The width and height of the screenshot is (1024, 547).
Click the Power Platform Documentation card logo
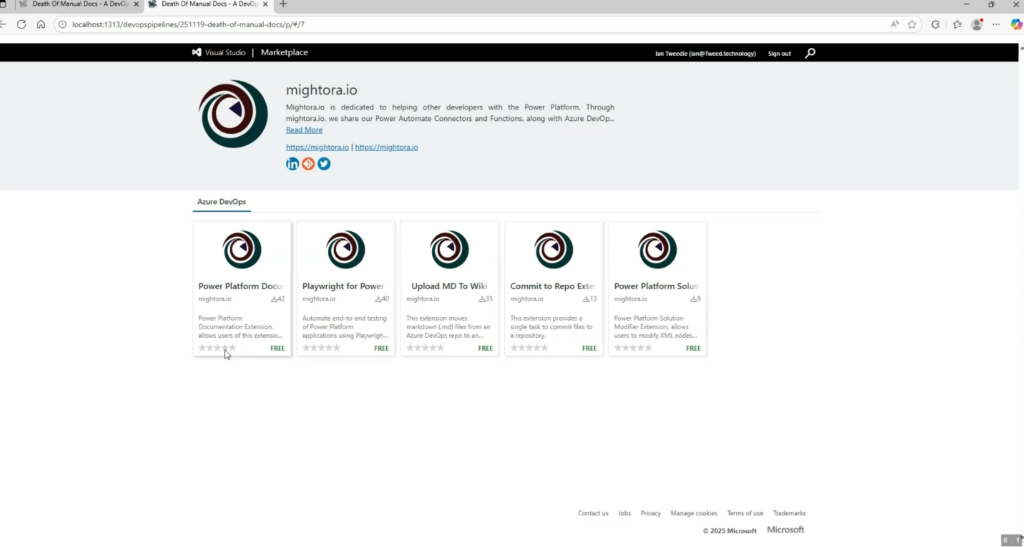tap(242, 249)
